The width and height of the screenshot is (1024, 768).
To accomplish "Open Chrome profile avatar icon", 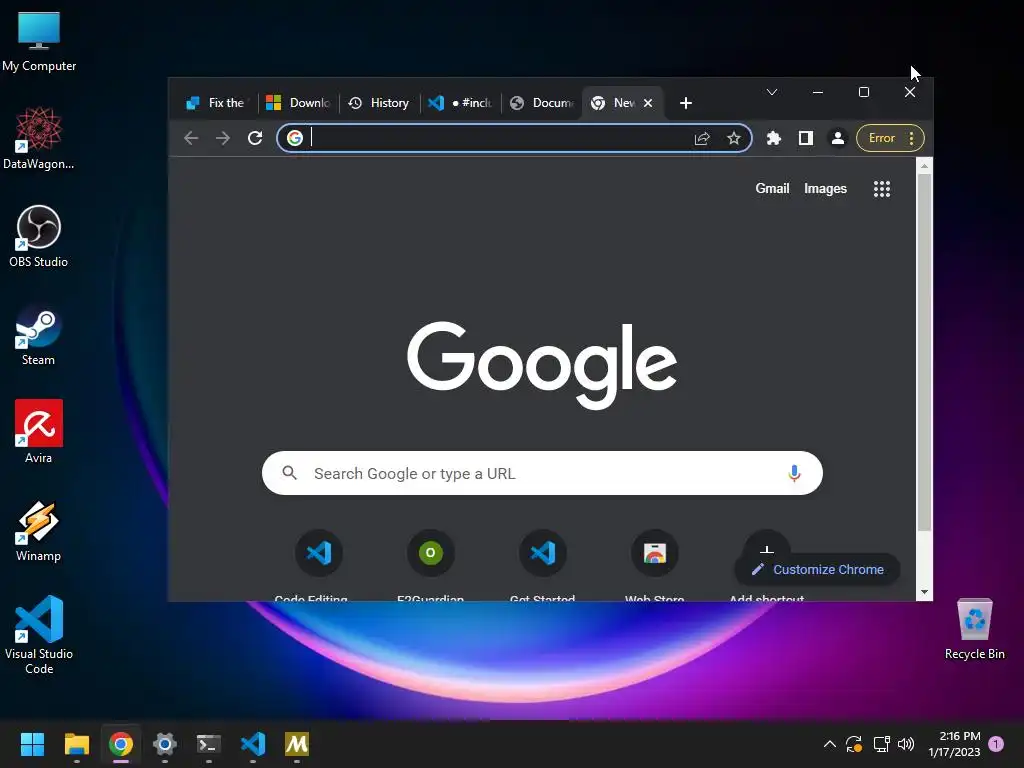I will (838, 138).
